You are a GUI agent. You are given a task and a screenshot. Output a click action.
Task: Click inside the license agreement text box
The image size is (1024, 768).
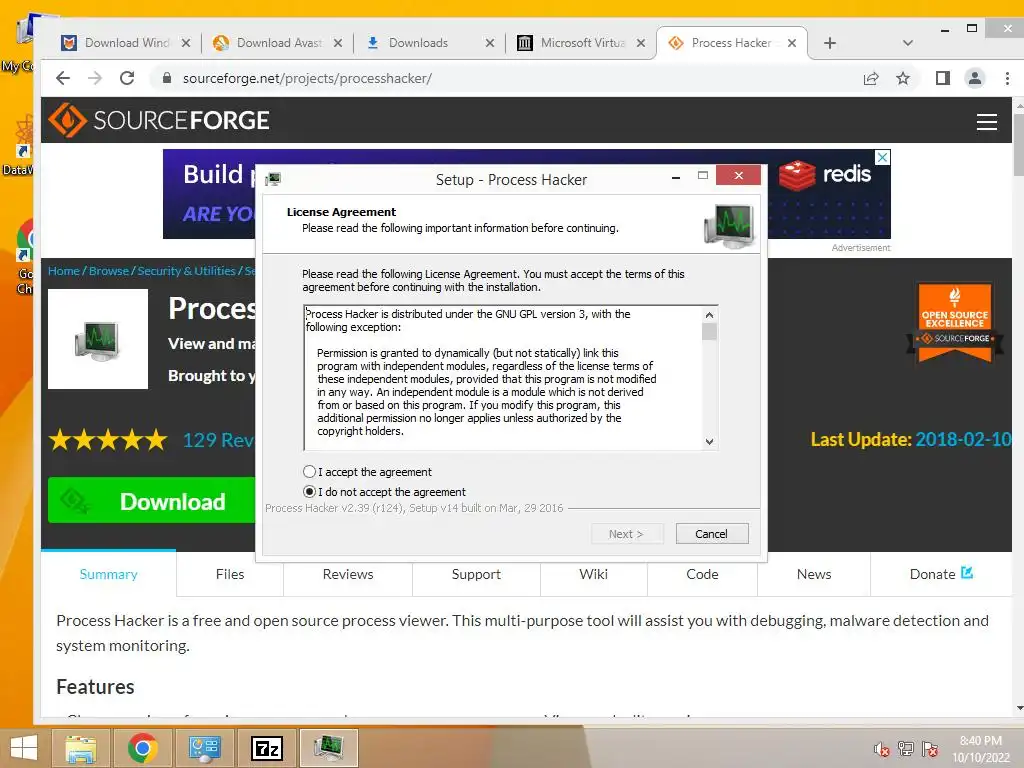click(503, 377)
